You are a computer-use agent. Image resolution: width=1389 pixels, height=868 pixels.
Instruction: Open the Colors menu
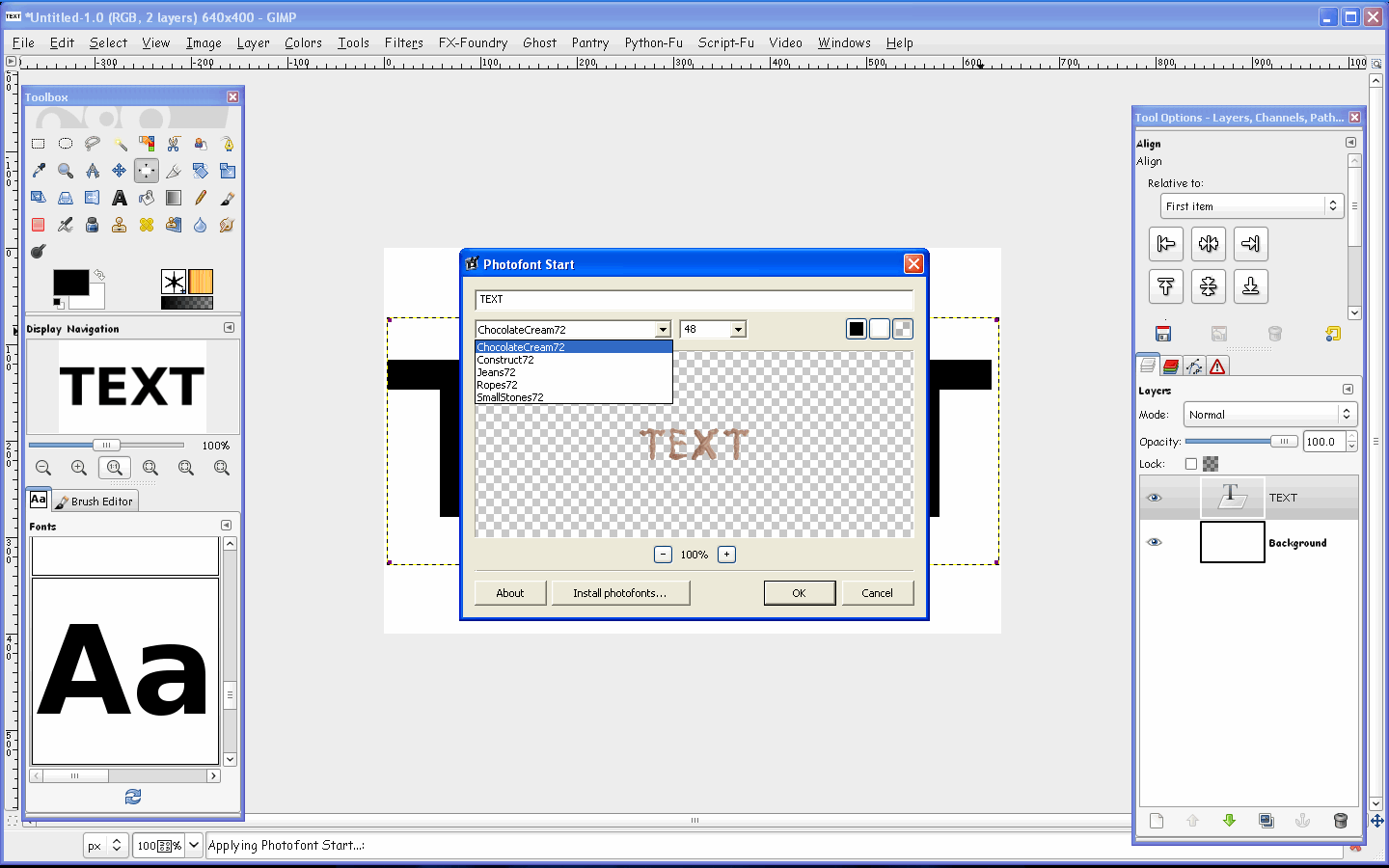[x=303, y=42]
